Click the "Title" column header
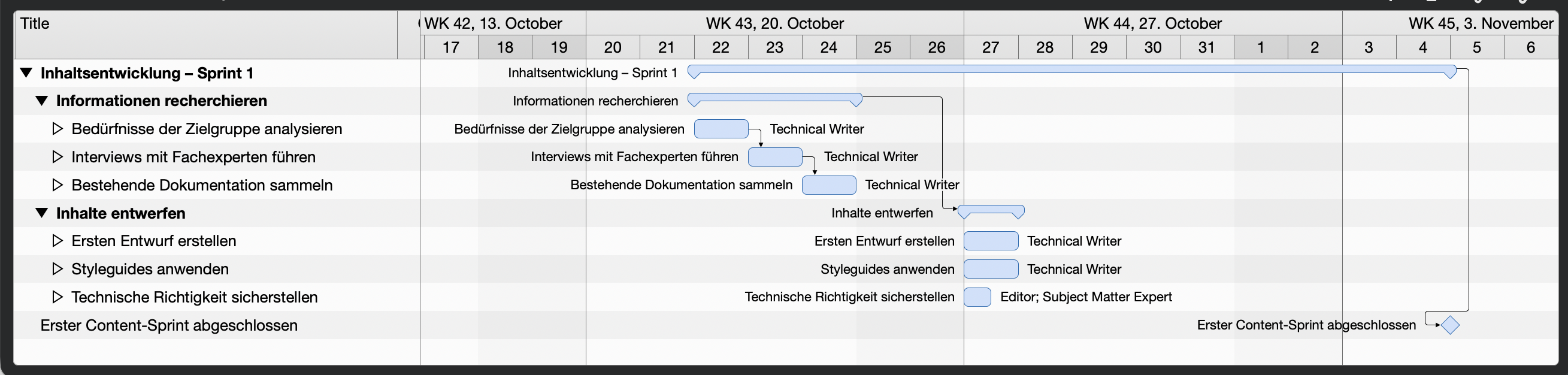 coord(35,23)
